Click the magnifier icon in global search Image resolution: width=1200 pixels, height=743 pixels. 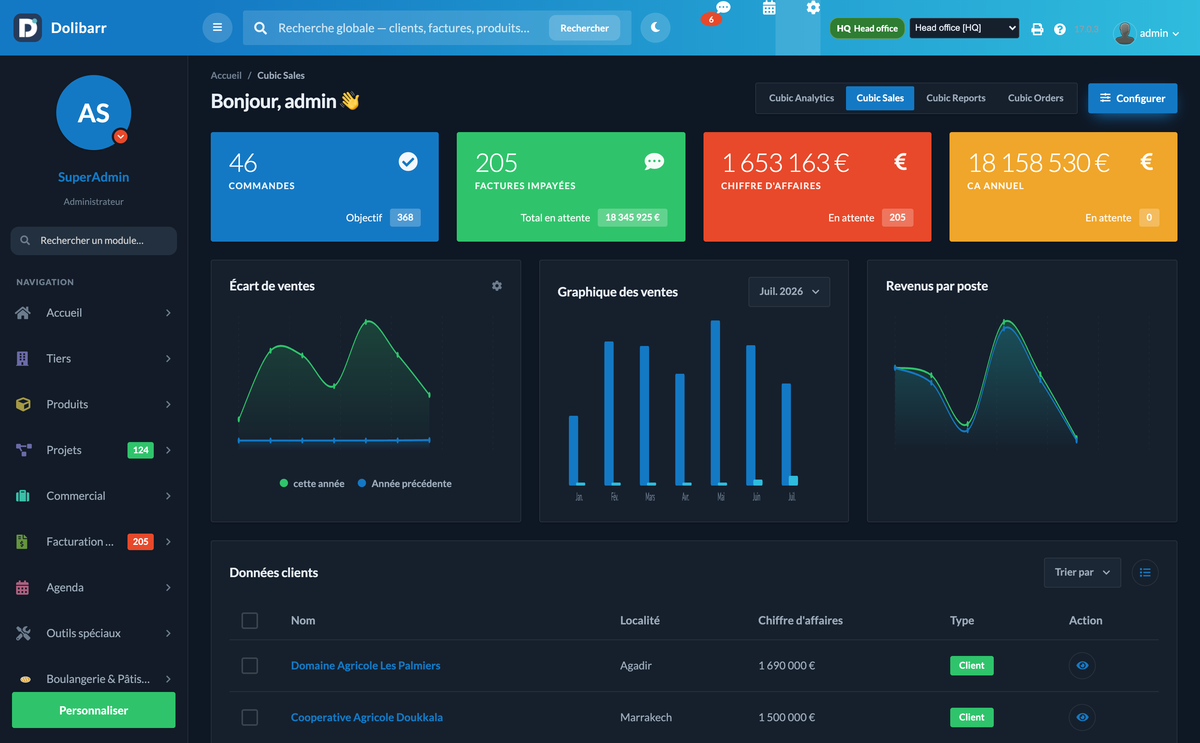point(260,28)
